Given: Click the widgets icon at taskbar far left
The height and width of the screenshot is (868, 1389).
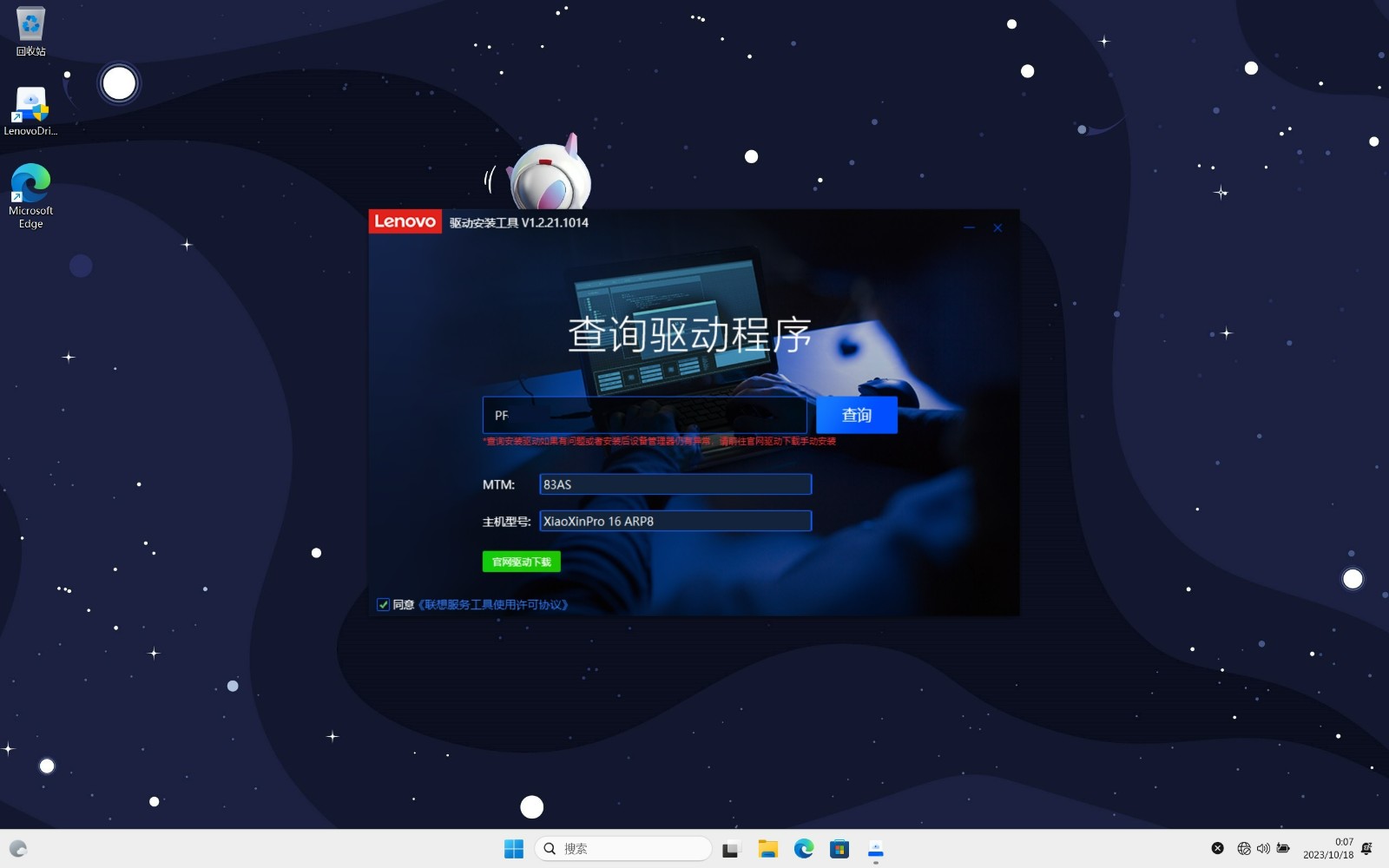Looking at the screenshot, I should [x=18, y=849].
